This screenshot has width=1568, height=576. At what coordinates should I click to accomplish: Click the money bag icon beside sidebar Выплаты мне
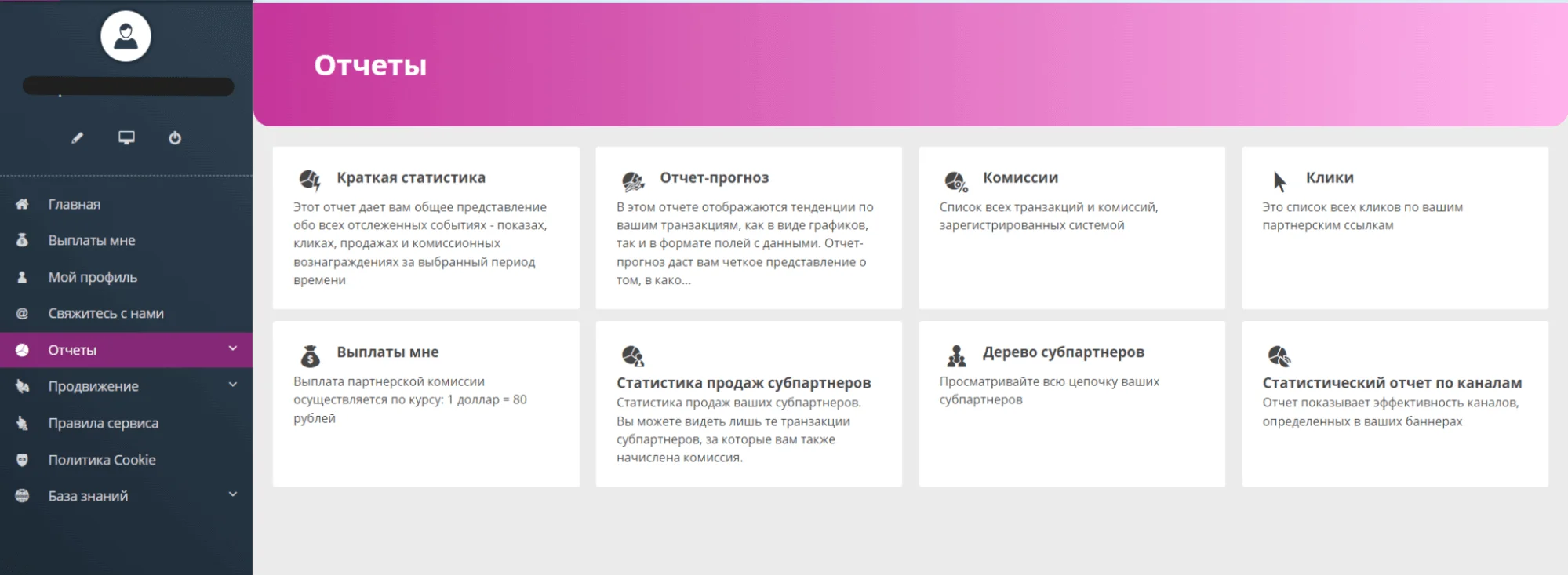coord(22,240)
